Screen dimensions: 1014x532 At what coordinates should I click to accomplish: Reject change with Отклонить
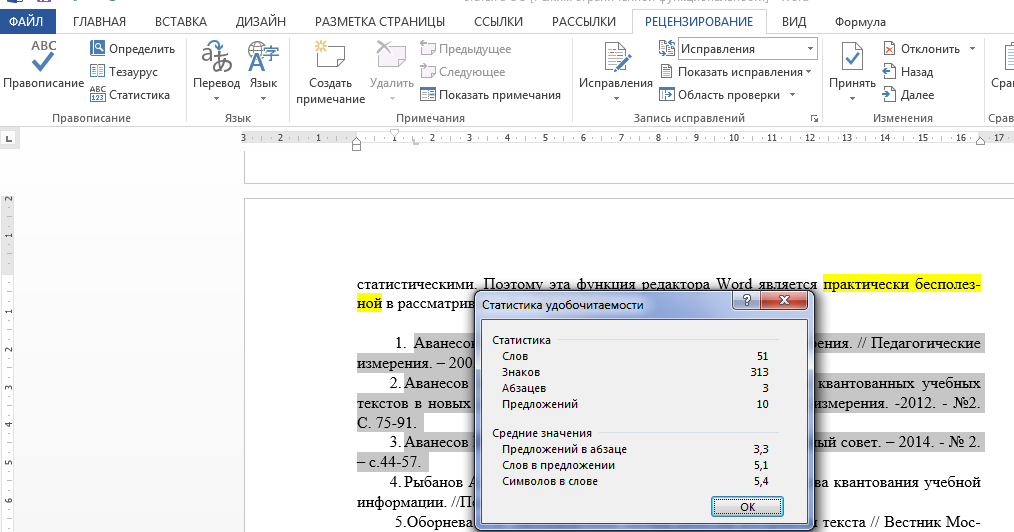coord(922,48)
